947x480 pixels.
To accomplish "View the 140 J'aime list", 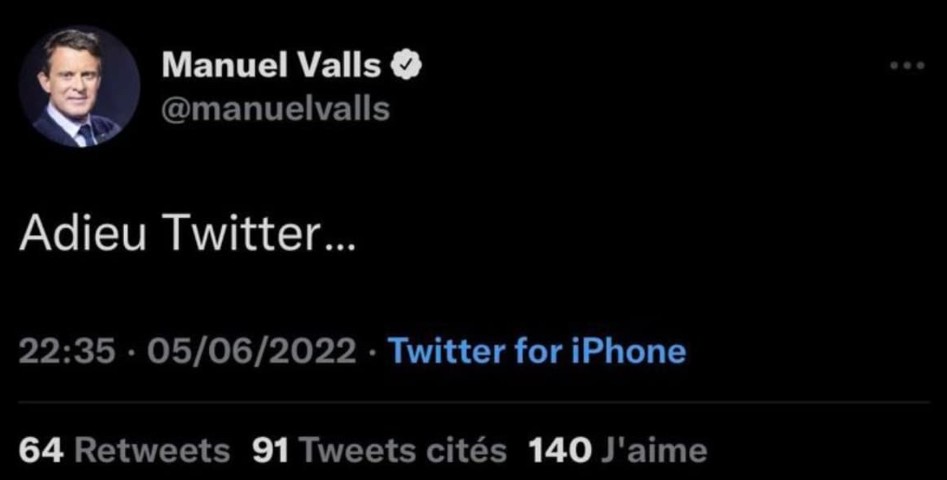I will 618,450.
